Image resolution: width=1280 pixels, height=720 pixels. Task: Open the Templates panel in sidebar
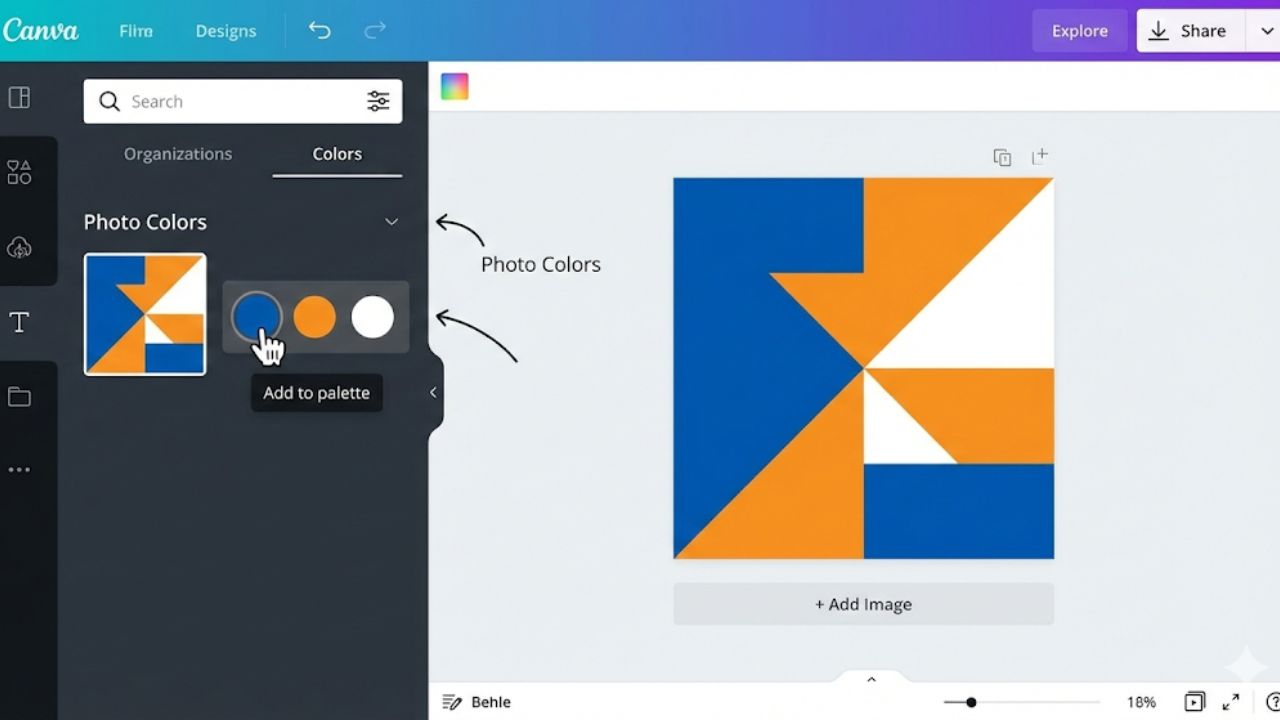19,97
